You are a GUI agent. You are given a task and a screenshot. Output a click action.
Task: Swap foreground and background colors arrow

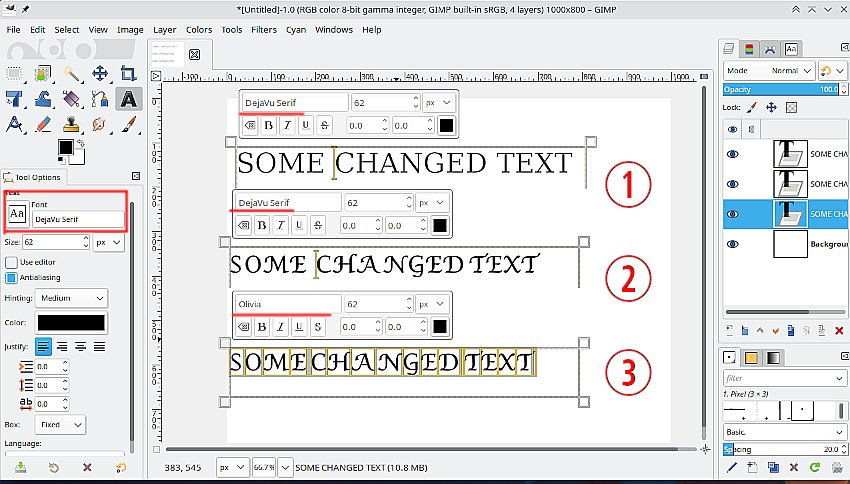tap(81, 143)
